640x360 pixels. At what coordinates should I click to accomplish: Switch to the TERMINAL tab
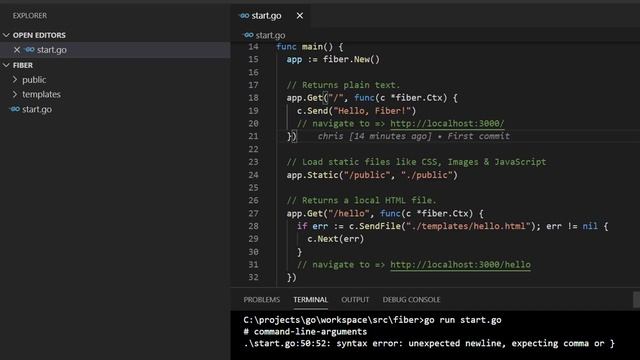(x=311, y=300)
